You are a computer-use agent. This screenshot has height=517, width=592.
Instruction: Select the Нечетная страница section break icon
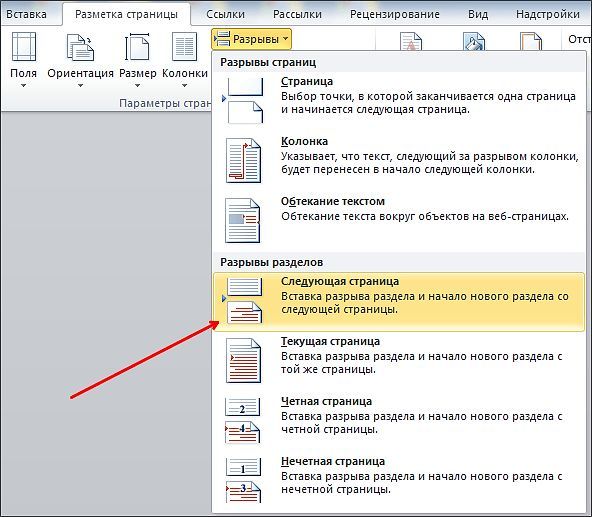[243, 480]
